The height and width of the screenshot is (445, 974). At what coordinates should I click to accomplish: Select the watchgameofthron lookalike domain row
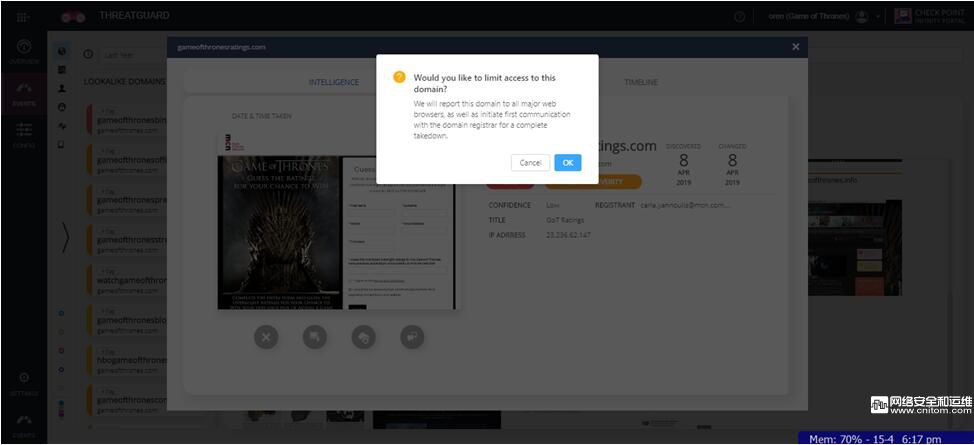tap(127, 281)
